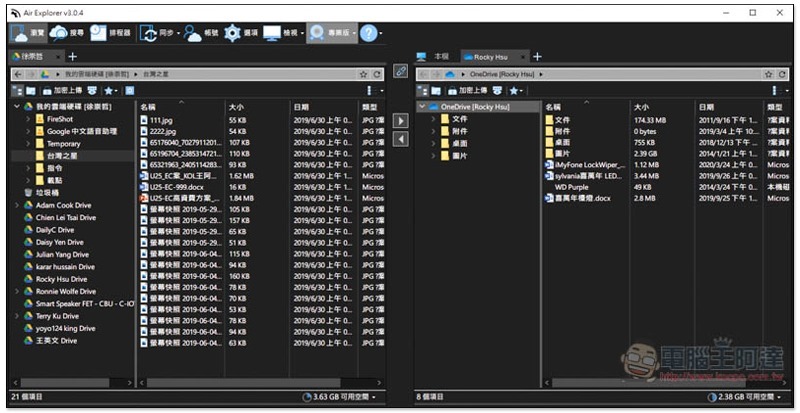Open the Sync (同步) dropdown arrow
This screenshot has width=800, height=413.
click(177, 34)
